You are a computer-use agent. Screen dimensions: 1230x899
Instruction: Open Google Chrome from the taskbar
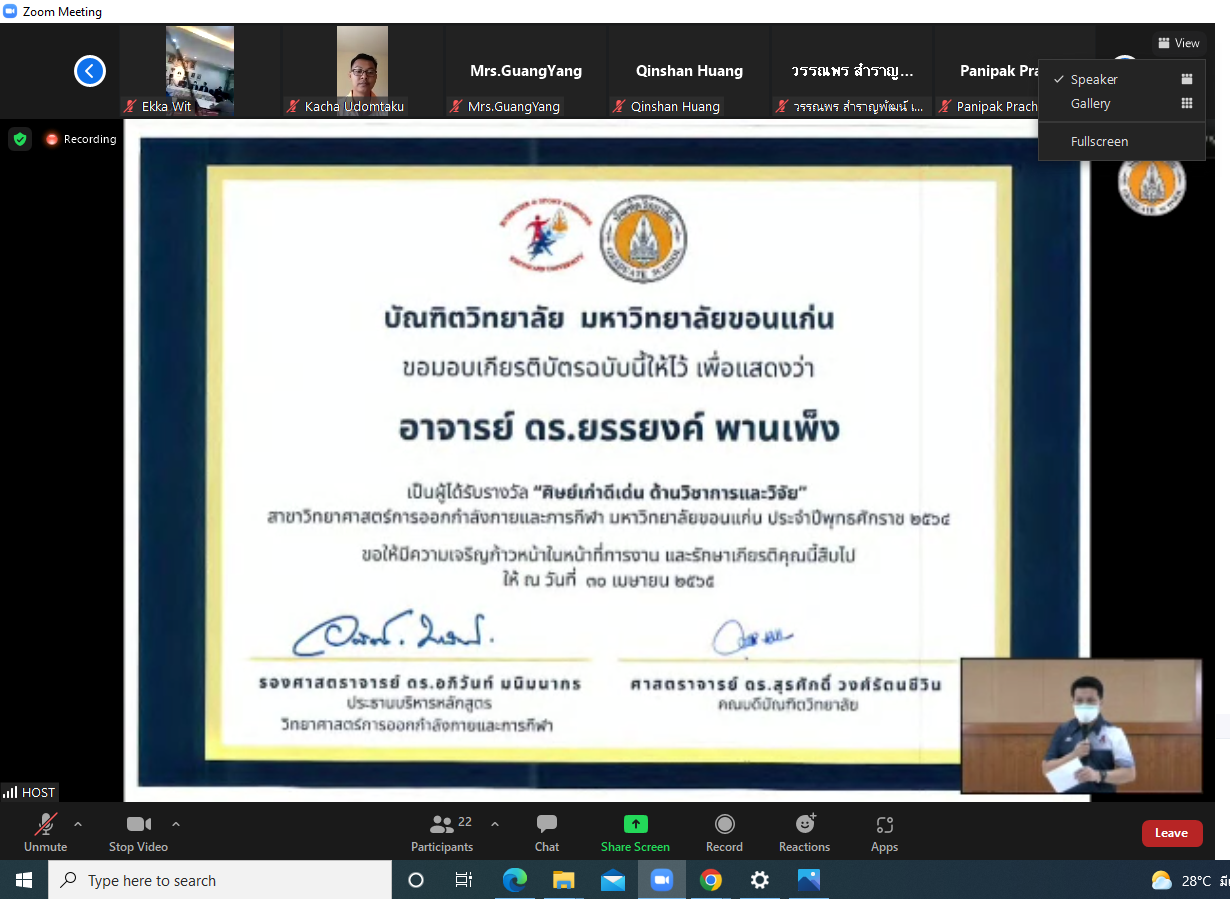click(711, 880)
